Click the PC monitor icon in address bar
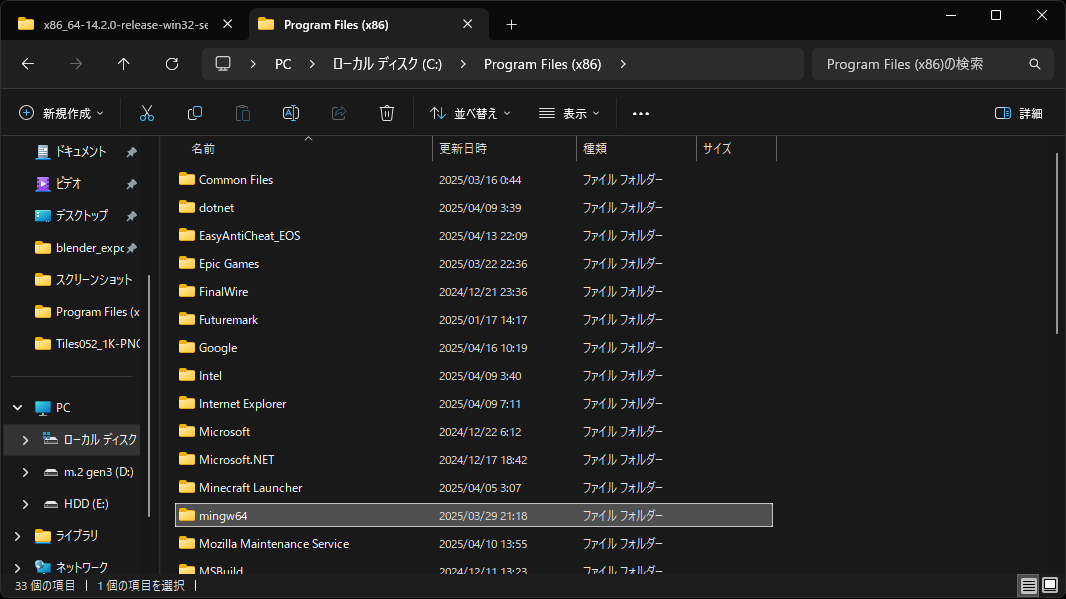The image size is (1066, 599). [x=223, y=64]
